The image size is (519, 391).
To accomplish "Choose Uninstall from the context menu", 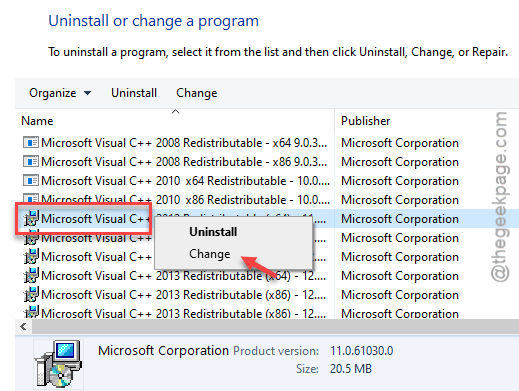I will click(x=213, y=232).
